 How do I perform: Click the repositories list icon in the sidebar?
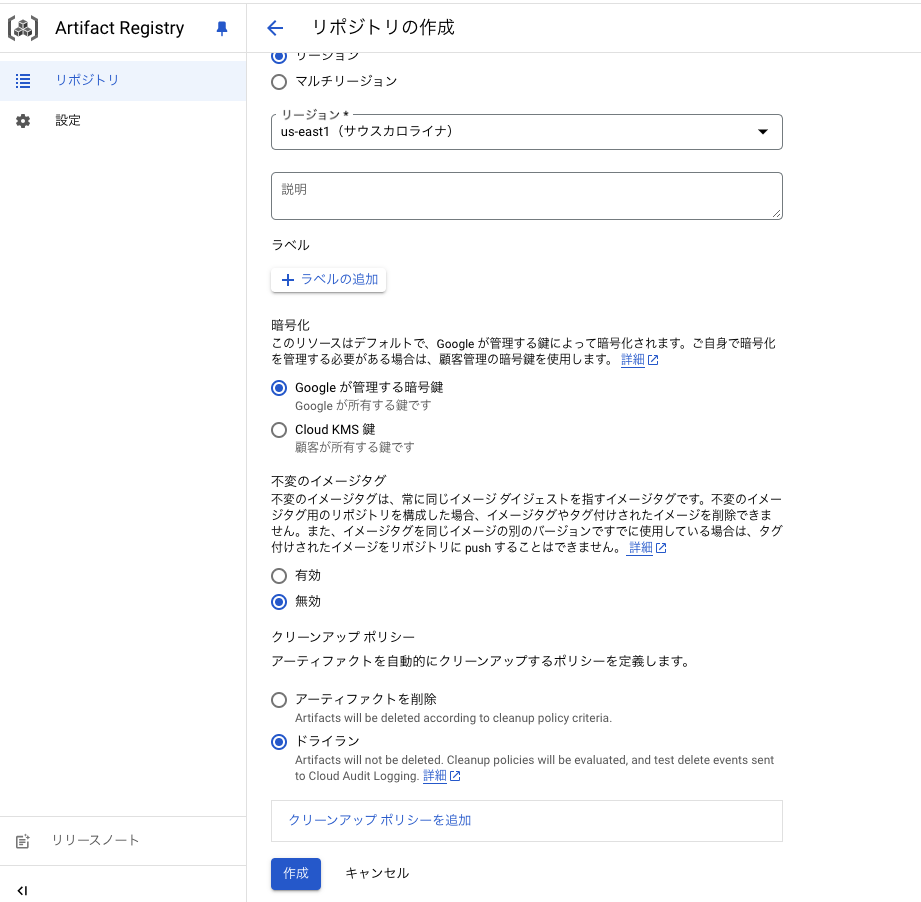click(x=23, y=81)
